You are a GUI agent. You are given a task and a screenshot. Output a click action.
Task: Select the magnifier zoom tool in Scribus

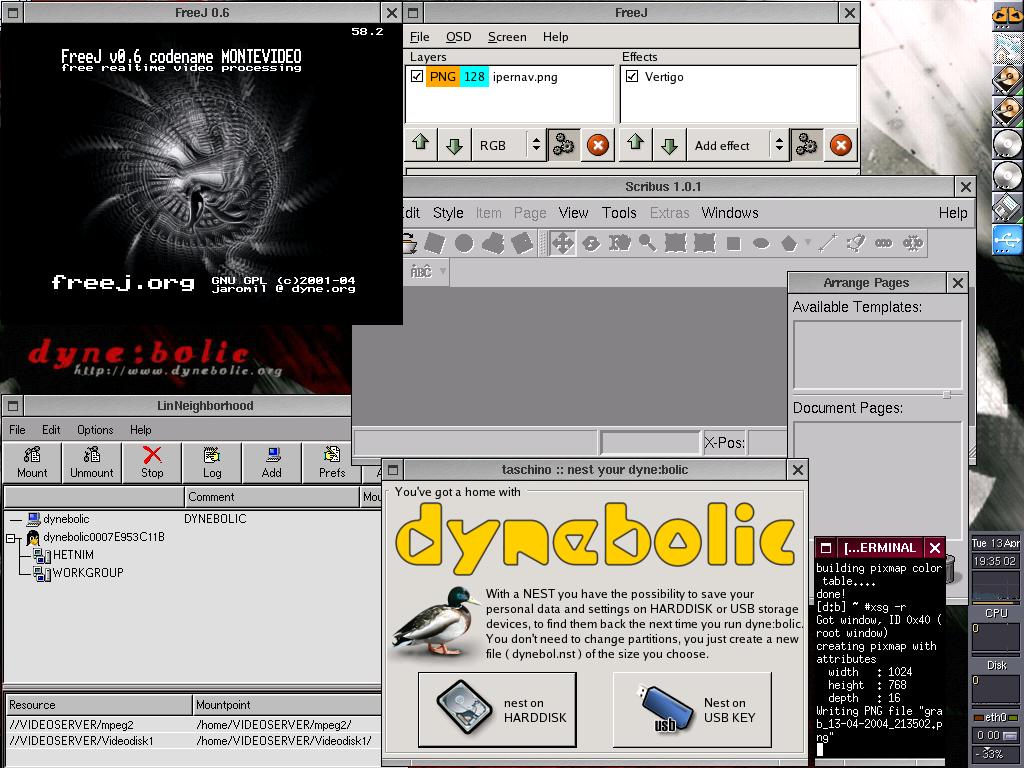click(647, 242)
